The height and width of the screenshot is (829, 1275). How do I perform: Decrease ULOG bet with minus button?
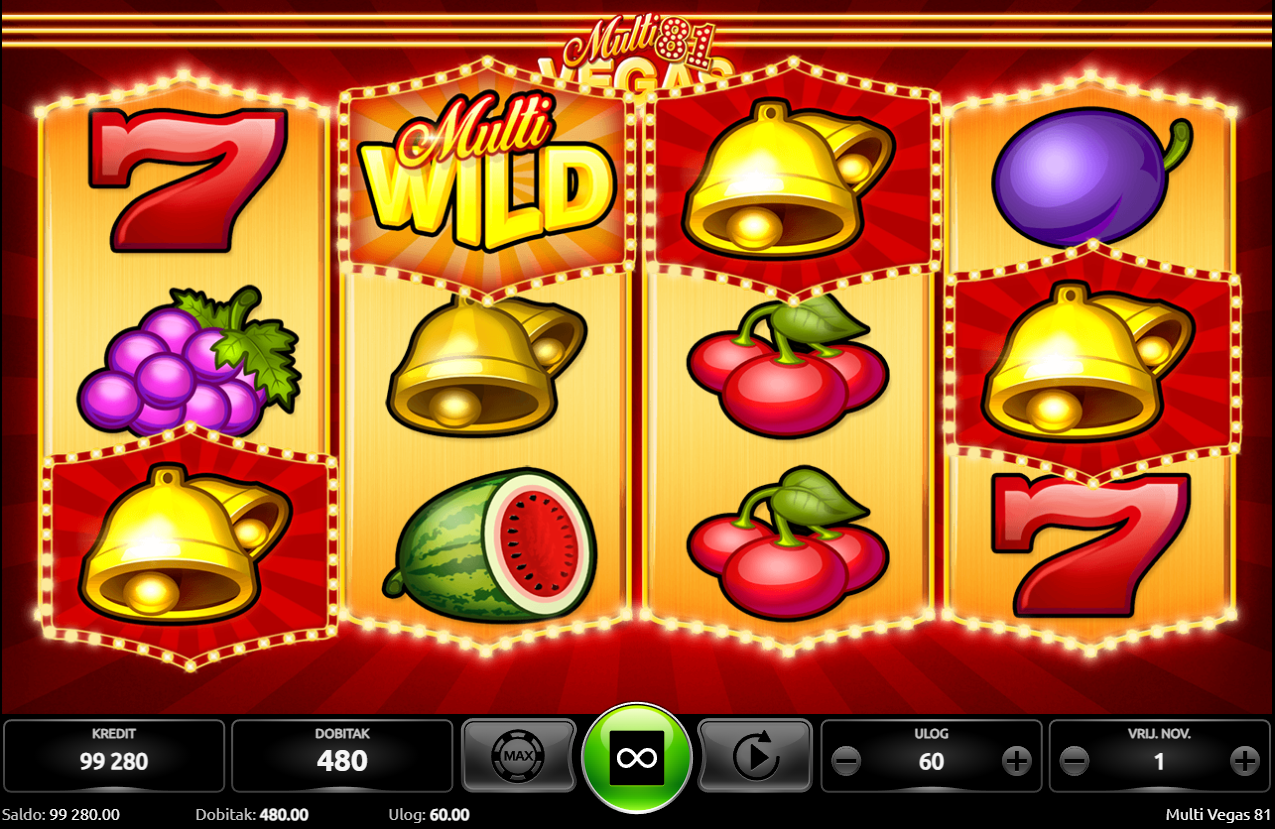(x=846, y=762)
